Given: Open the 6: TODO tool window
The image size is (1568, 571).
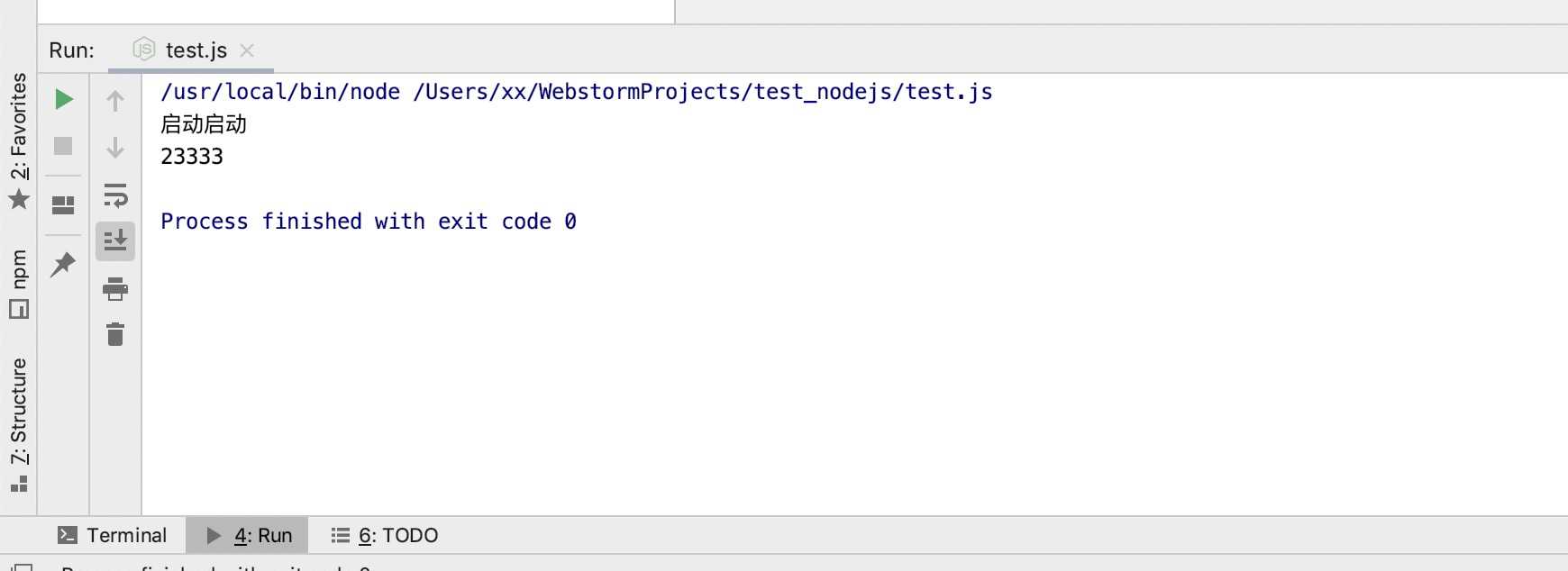Looking at the screenshot, I should (384, 535).
